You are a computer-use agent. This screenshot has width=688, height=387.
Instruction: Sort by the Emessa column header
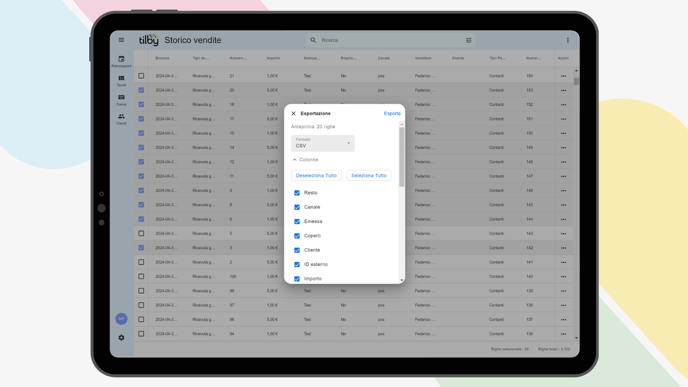coord(162,58)
